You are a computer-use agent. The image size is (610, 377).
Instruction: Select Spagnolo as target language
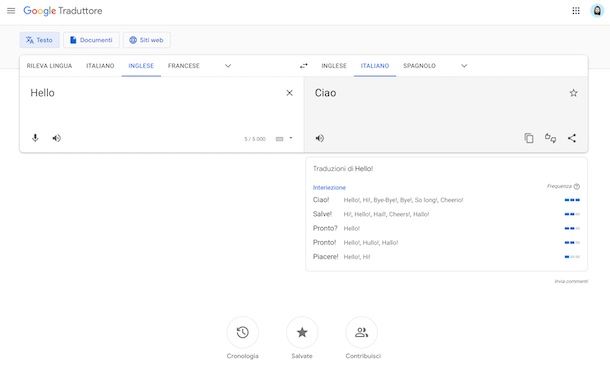point(419,66)
